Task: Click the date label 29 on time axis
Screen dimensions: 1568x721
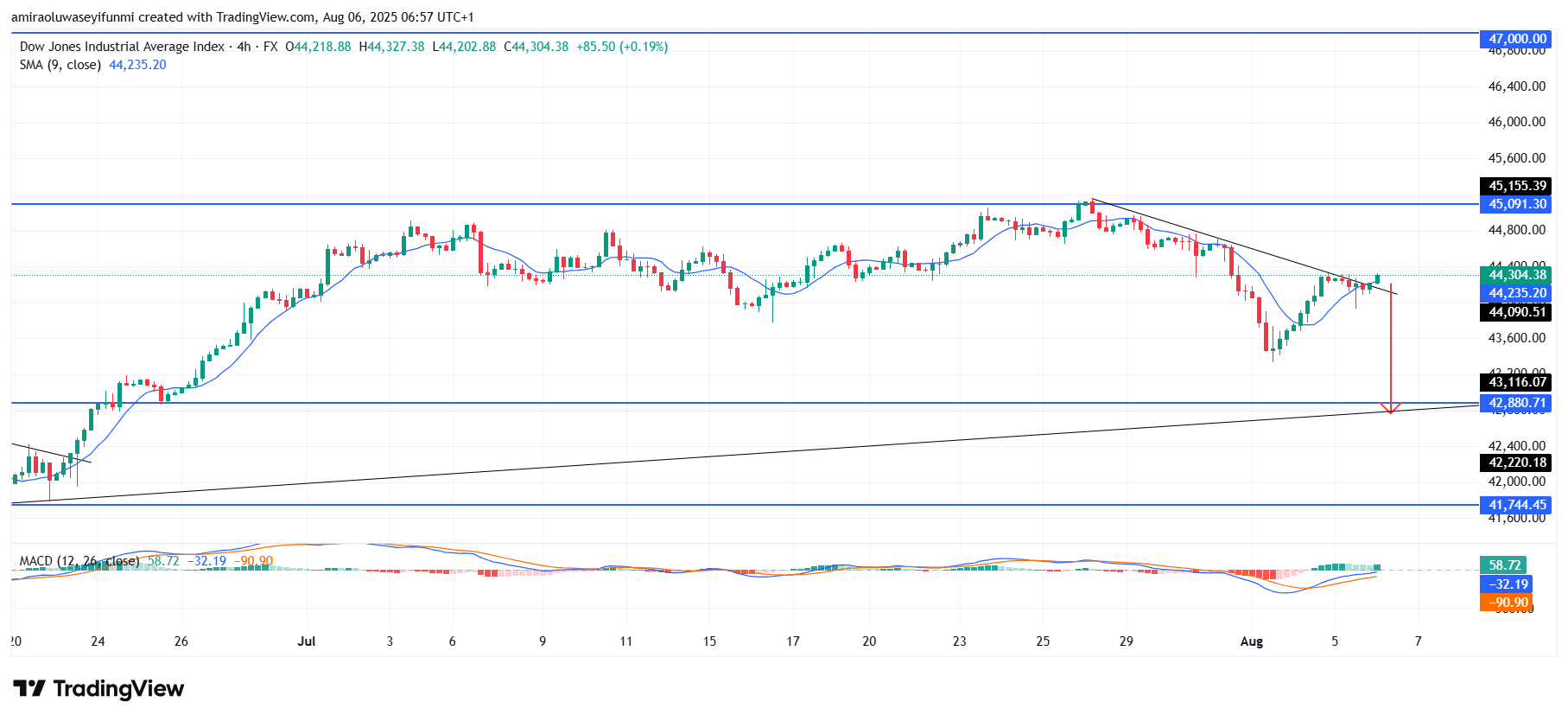Action: pos(1126,641)
